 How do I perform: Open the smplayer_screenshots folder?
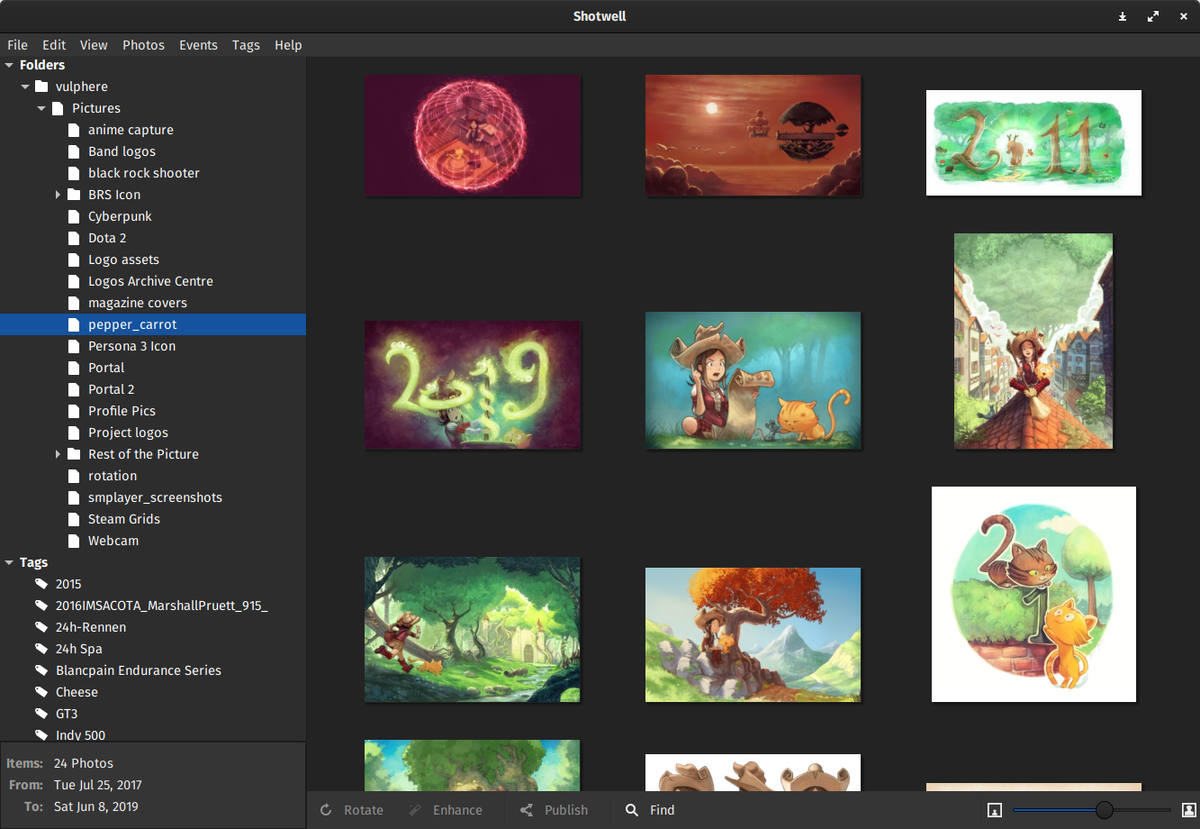click(153, 497)
